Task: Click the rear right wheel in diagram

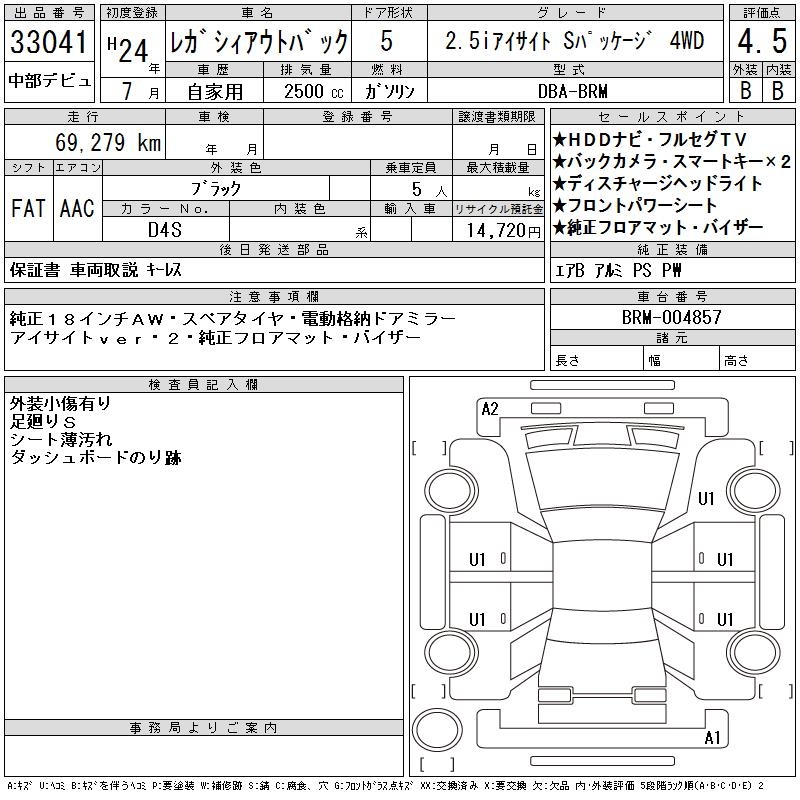Action: (754, 652)
